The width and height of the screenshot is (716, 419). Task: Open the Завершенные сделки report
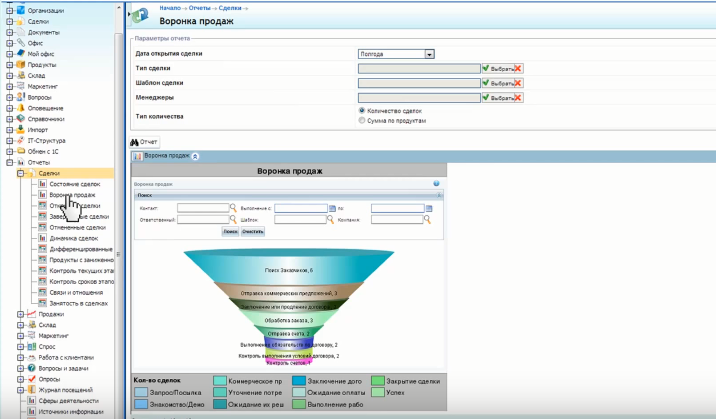(x=79, y=216)
